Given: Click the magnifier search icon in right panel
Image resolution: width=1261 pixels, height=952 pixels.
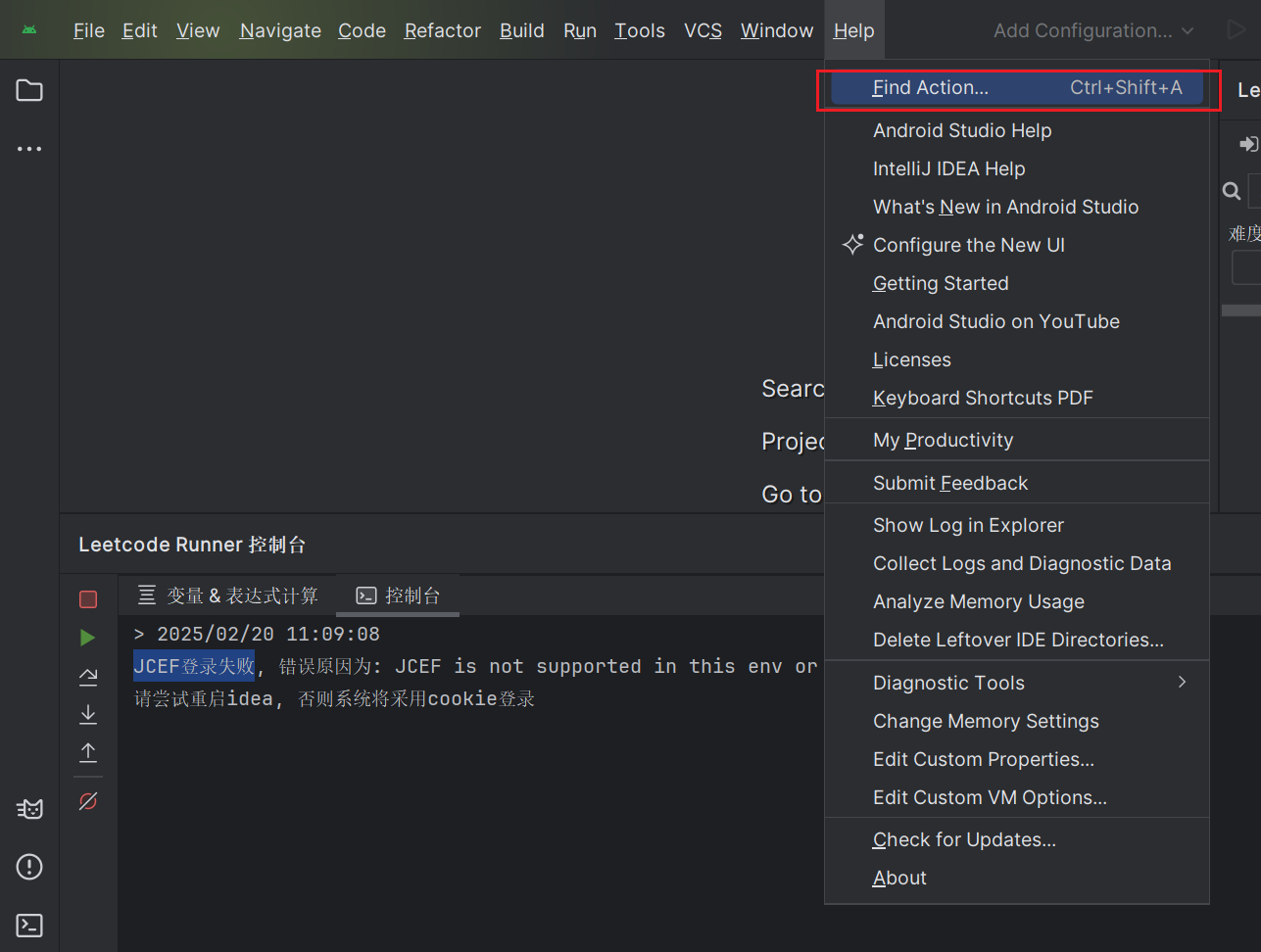Looking at the screenshot, I should [x=1232, y=191].
